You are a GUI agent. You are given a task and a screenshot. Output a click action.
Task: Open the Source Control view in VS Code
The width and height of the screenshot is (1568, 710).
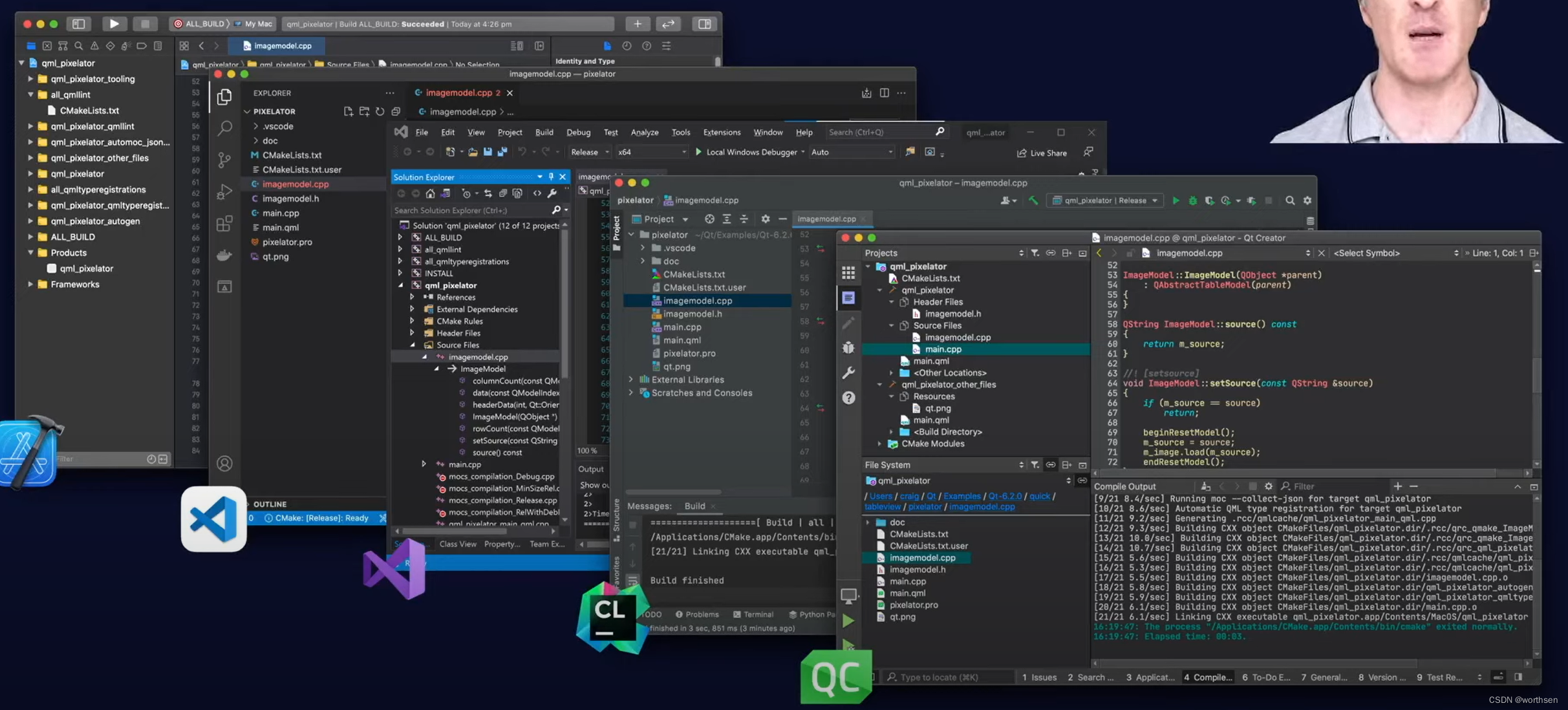pos(224,160)
